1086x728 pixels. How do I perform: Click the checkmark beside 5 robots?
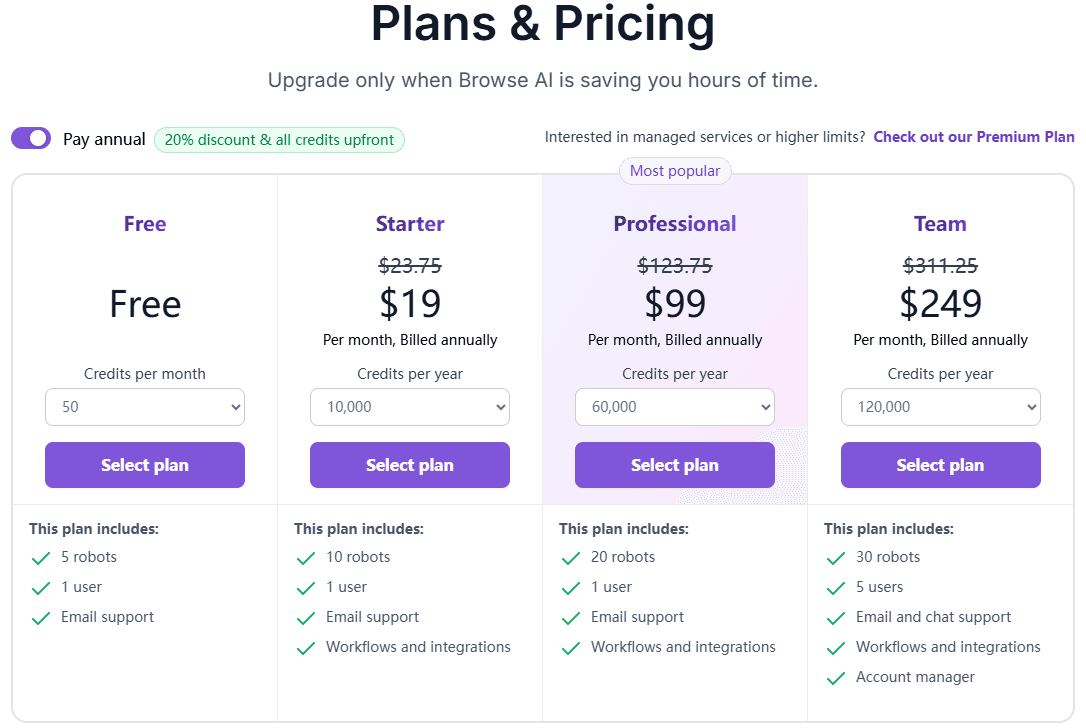click(x=41, y=558)
